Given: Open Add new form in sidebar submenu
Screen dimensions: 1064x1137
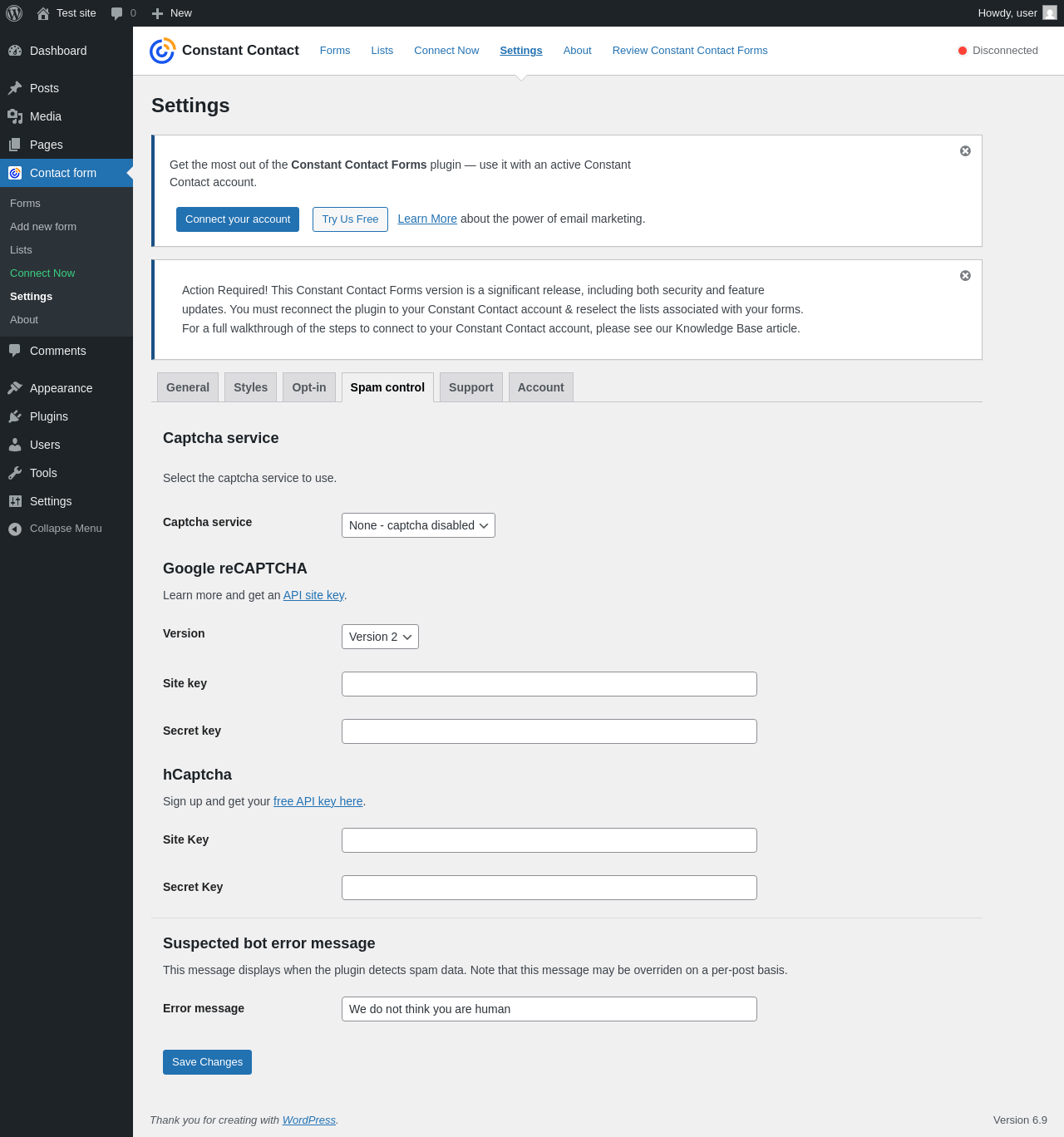Looking at the screenshot, I should tap(43, 227).
